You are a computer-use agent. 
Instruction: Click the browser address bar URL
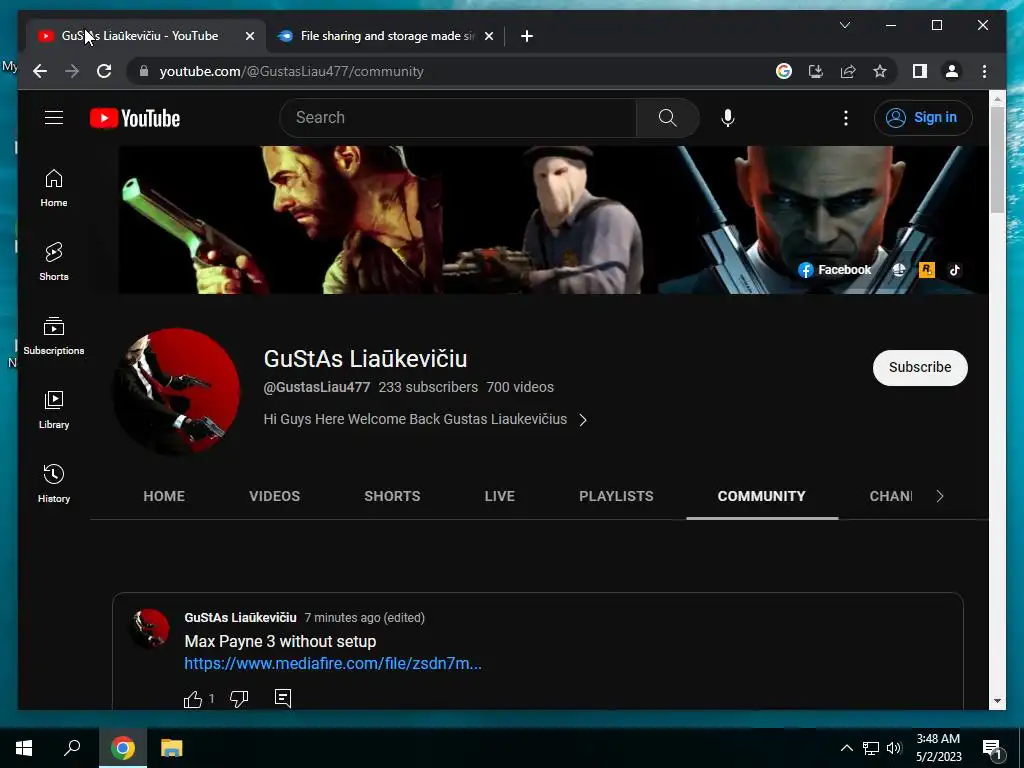click(x=291, y=71)
